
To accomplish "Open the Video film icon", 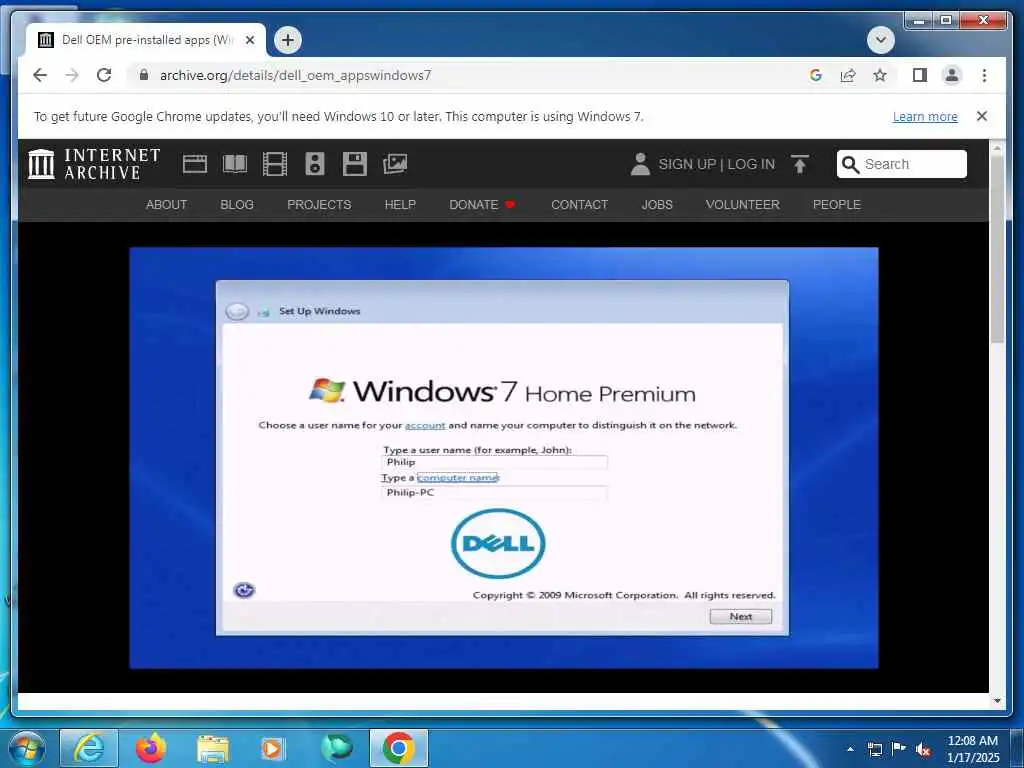I will tap(275, 164).
